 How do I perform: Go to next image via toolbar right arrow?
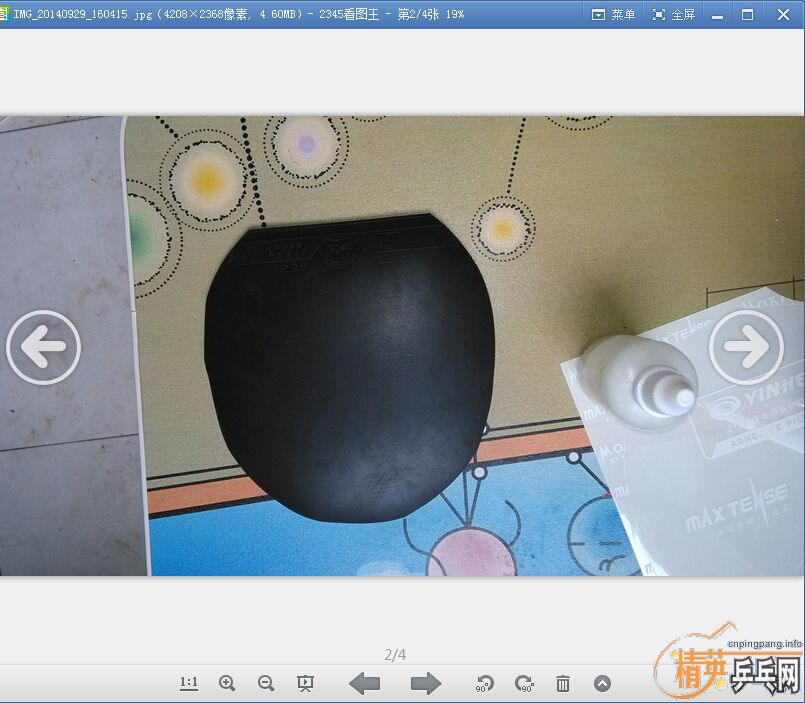coord(426,683)
